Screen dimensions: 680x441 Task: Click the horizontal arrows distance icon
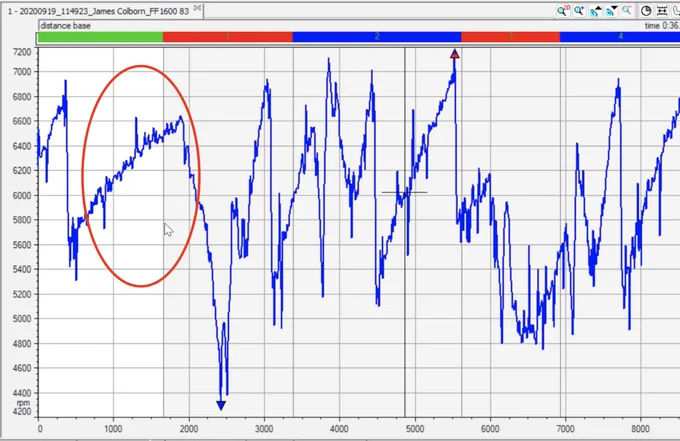pos(662,11)
